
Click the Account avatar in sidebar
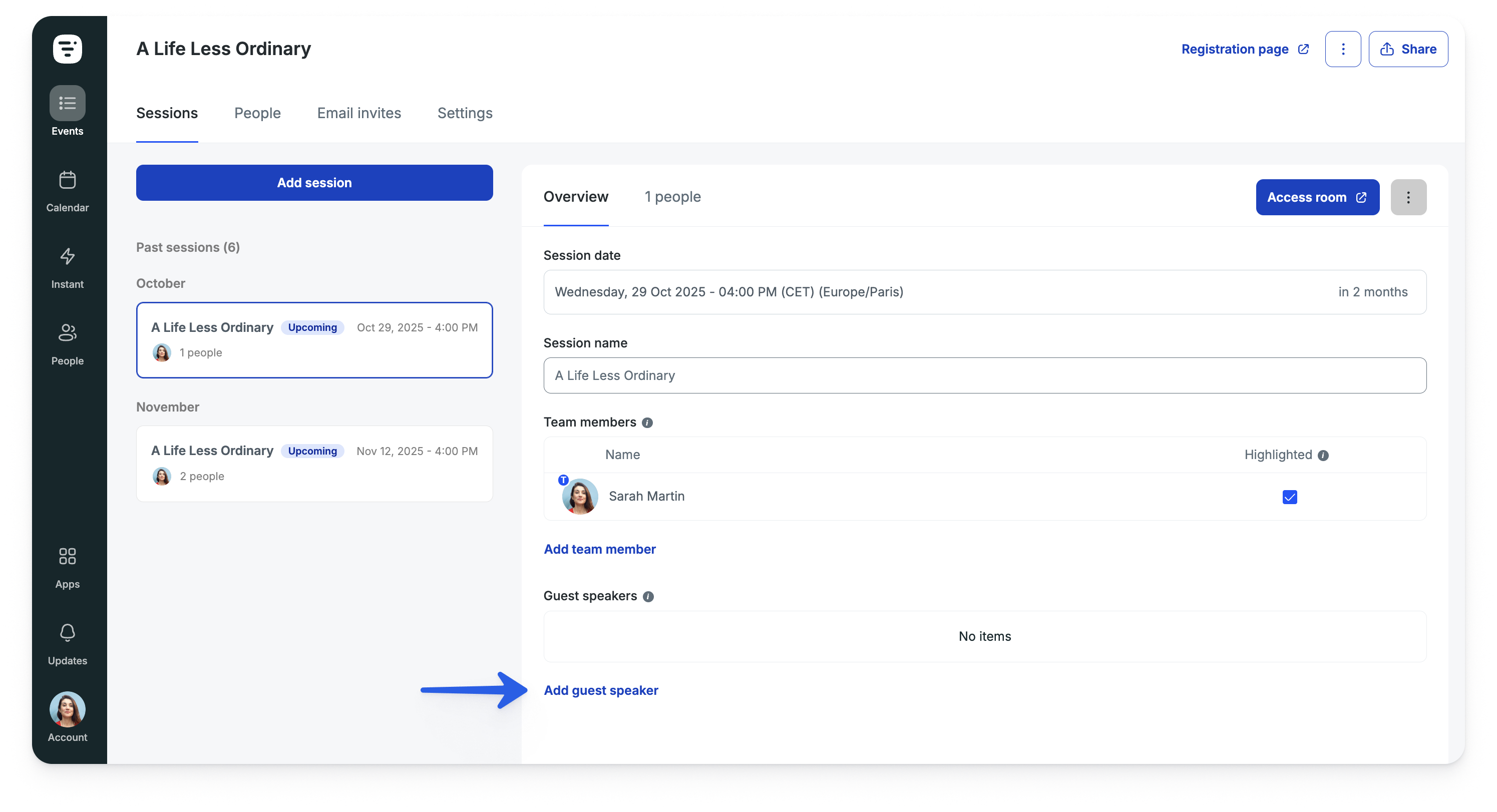[x=68, y=709]
